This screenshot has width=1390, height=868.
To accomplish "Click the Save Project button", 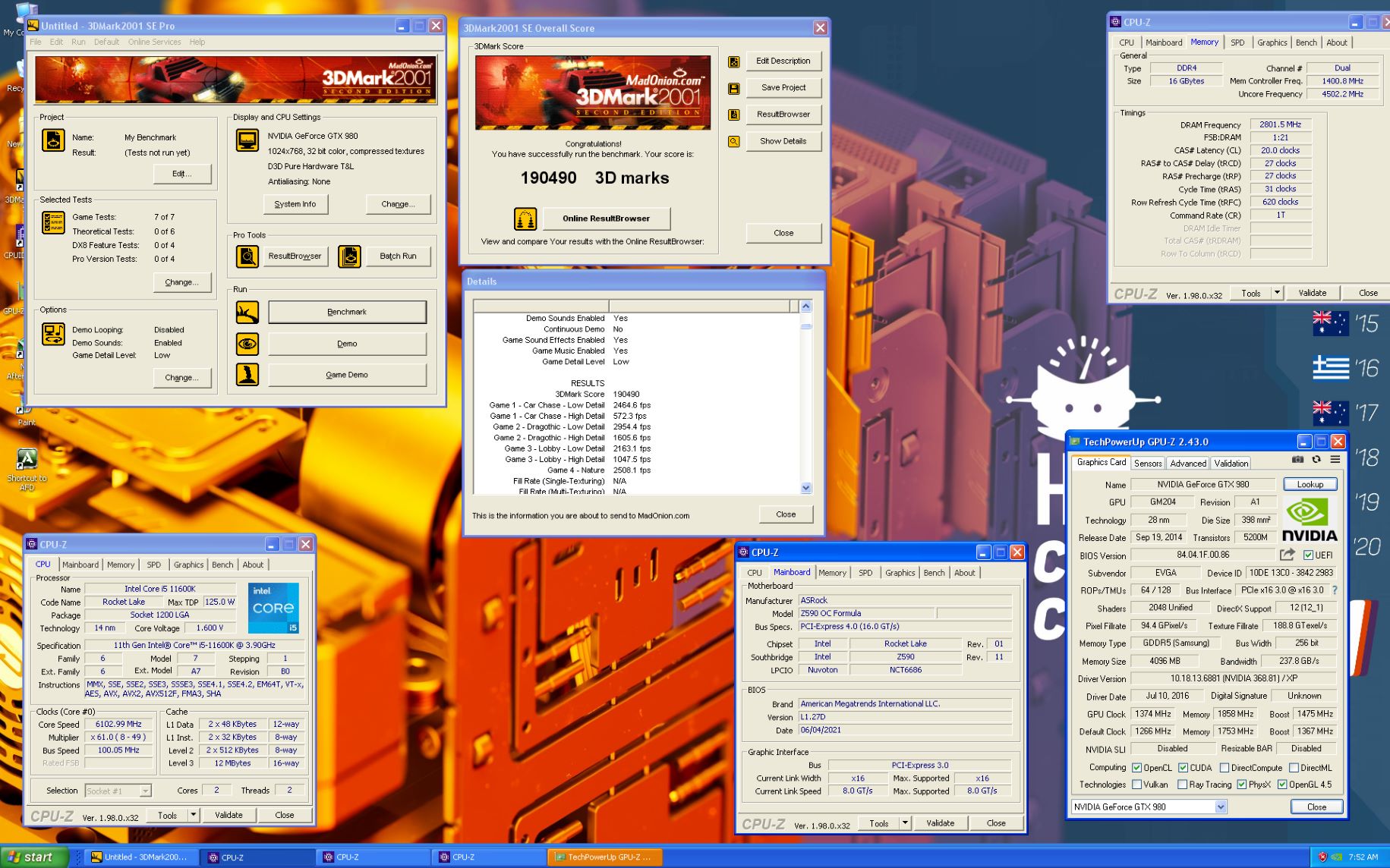I will tap(783, 88).
